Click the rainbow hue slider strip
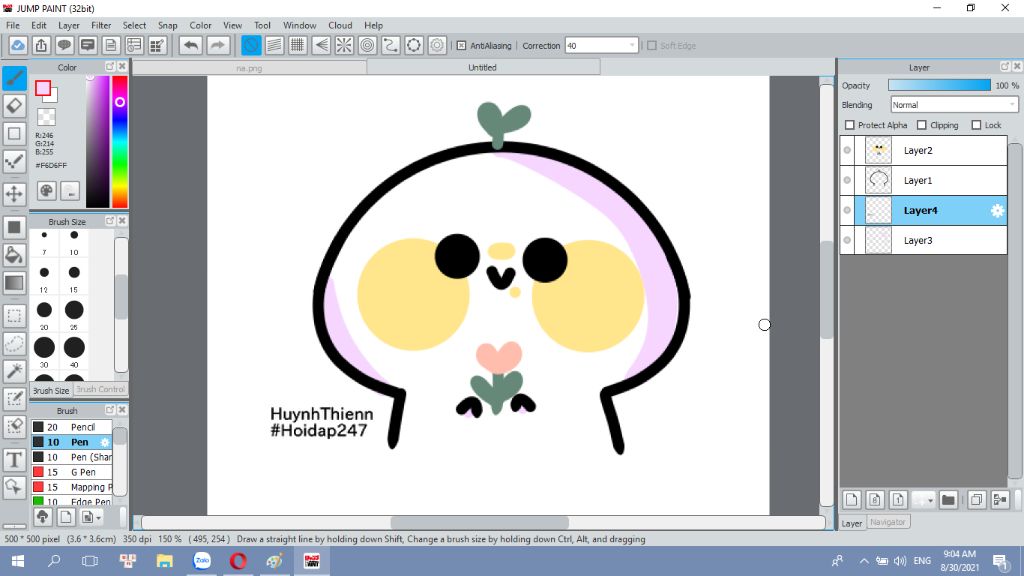 pyautogui.click(x=120, y=142)
